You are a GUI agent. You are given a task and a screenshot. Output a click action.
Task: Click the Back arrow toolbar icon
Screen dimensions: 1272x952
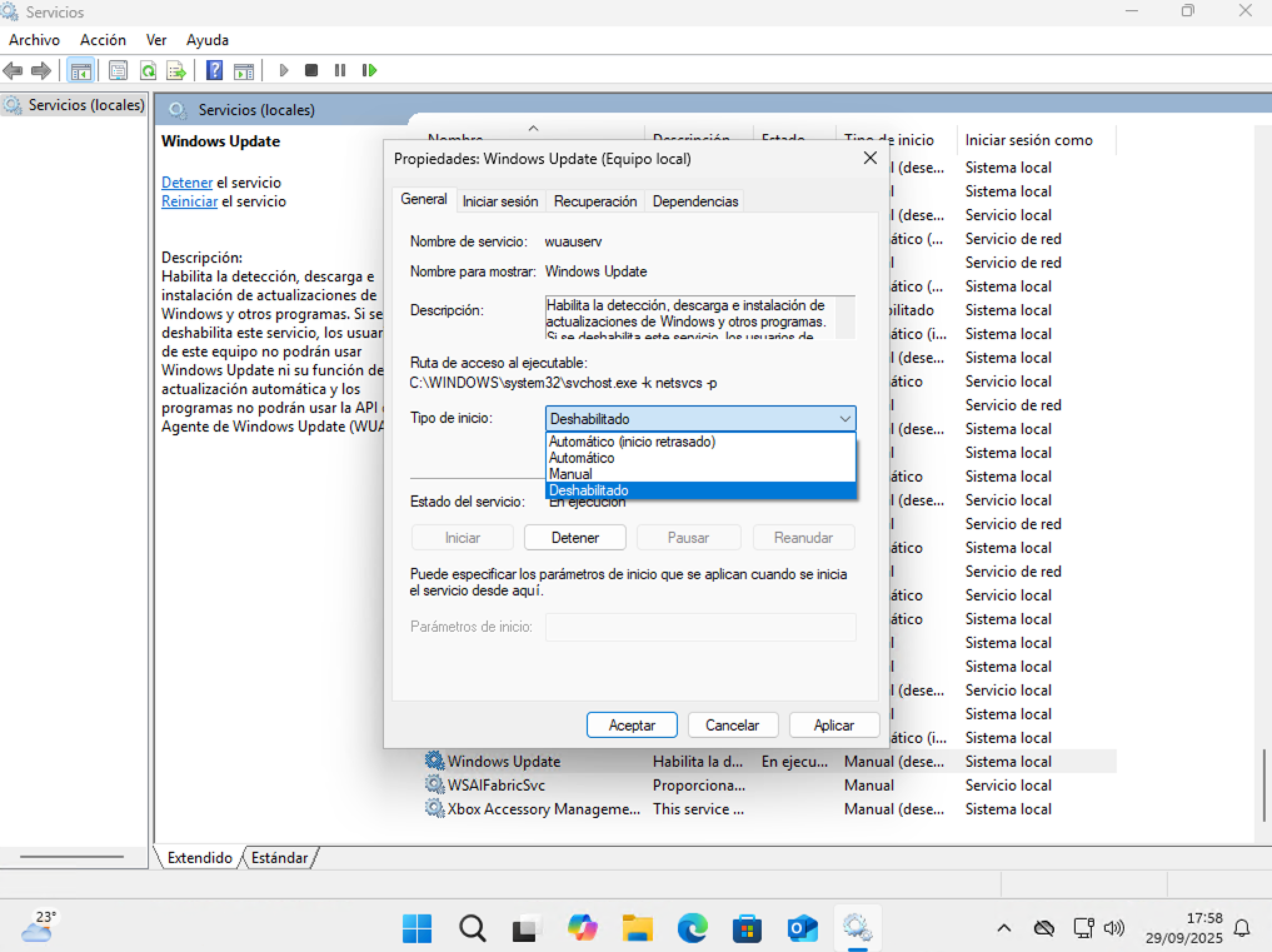[x=13, y=70]
